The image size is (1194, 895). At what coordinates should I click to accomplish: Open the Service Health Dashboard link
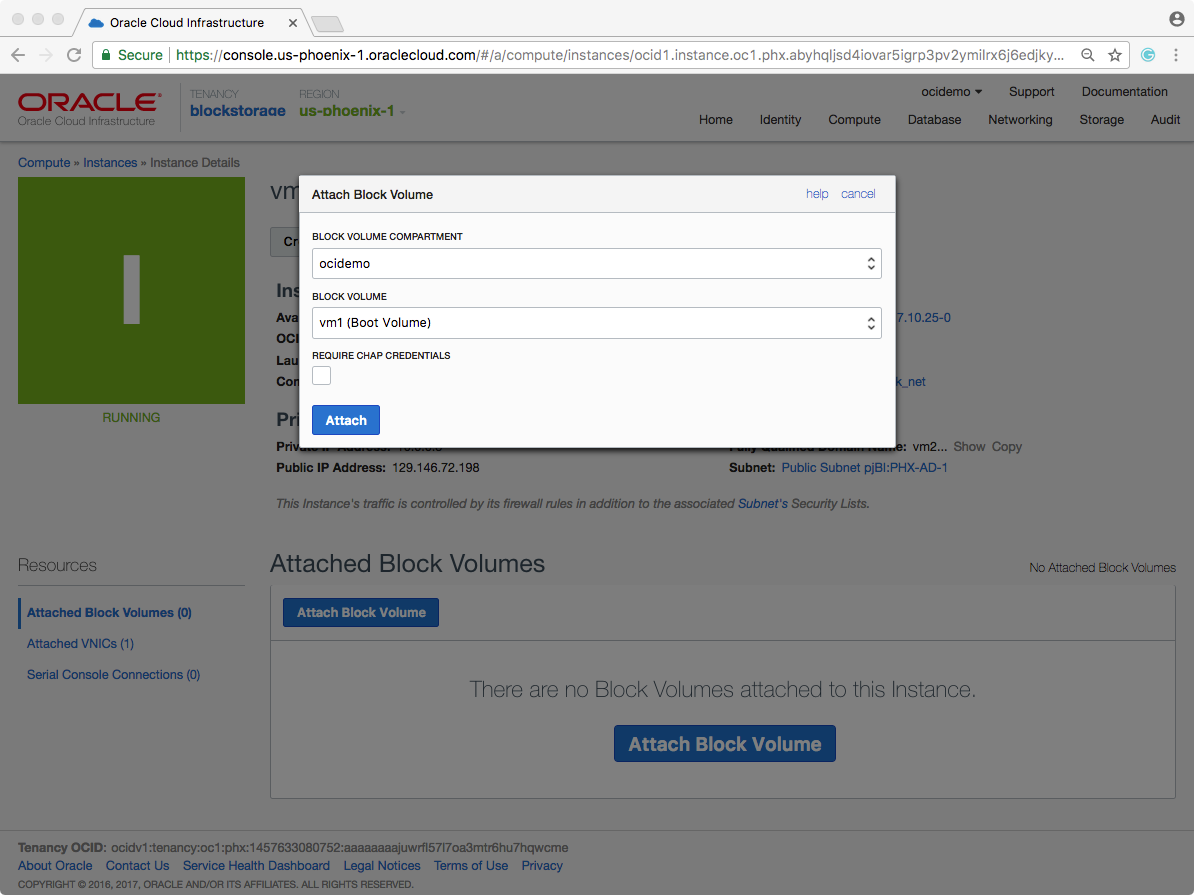(x=256, y=865)
